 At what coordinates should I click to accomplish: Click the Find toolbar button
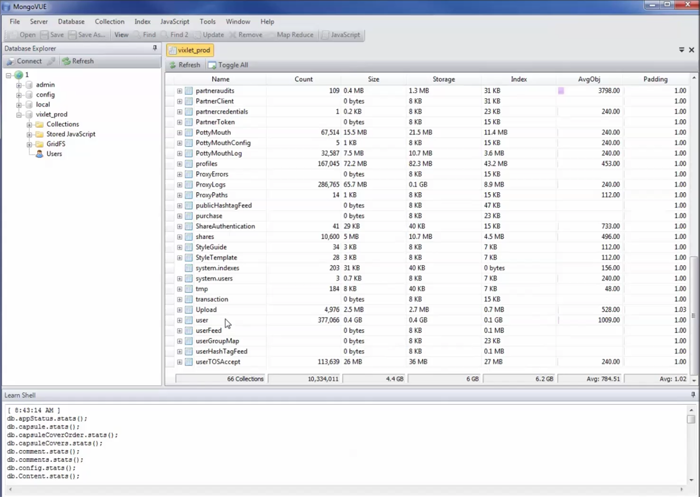tap(145, 35)
